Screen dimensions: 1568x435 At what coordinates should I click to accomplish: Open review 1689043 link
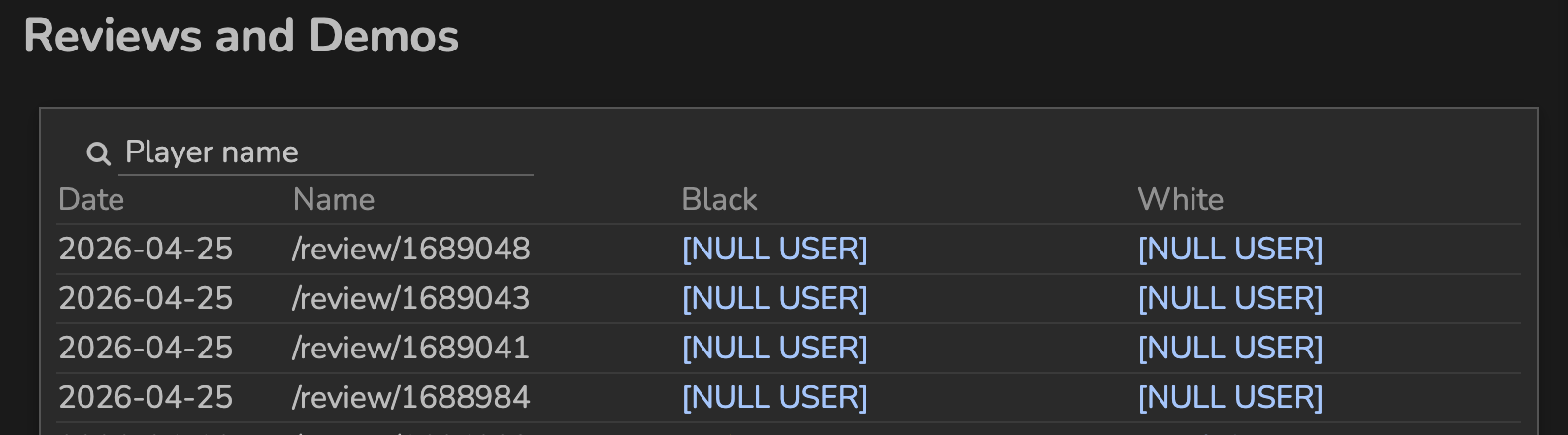(411, 299)
